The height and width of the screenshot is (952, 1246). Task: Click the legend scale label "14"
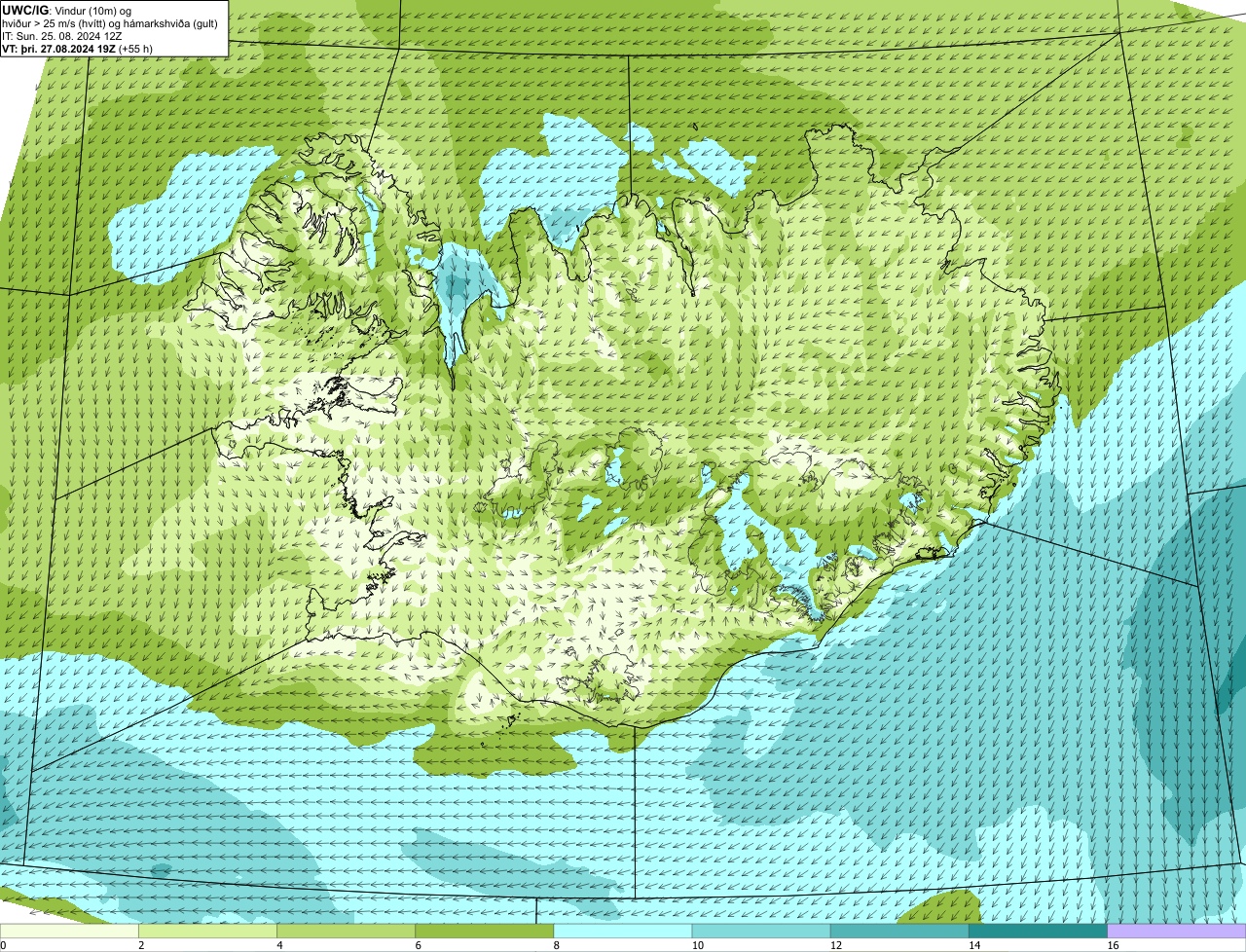(x=974, y=945)
